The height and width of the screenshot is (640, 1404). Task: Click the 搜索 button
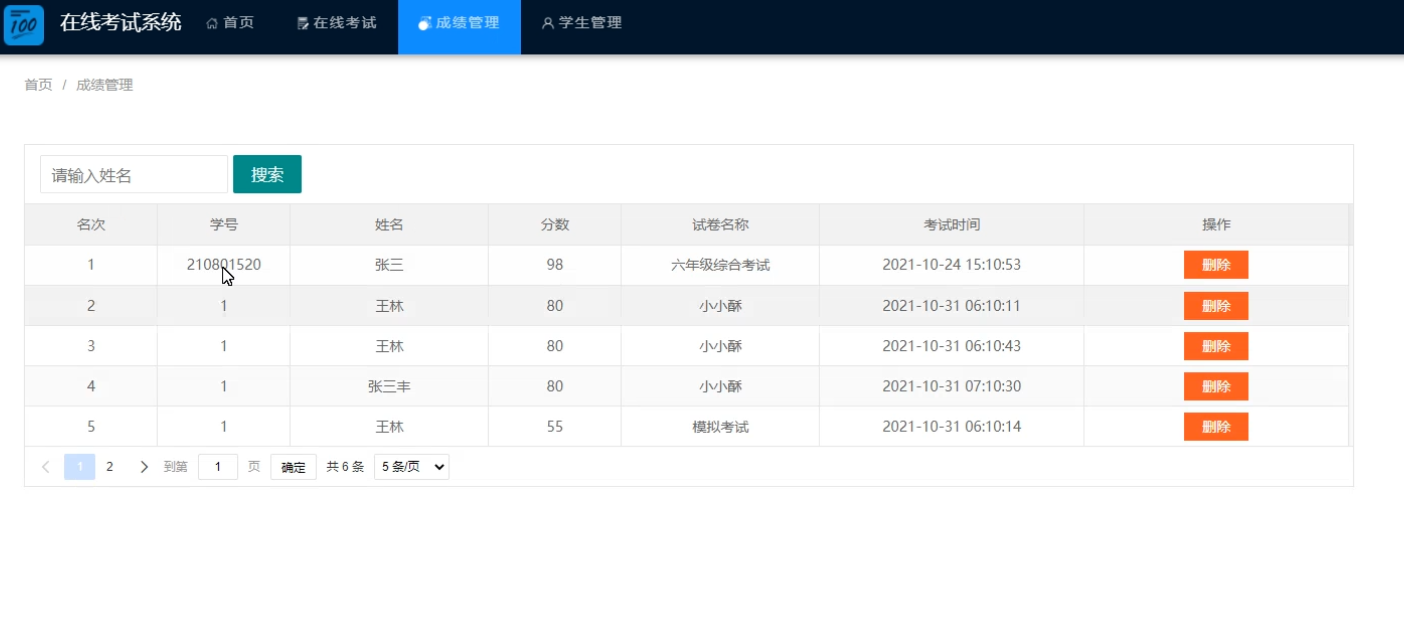pyautogui.click(x=267, y=174)
